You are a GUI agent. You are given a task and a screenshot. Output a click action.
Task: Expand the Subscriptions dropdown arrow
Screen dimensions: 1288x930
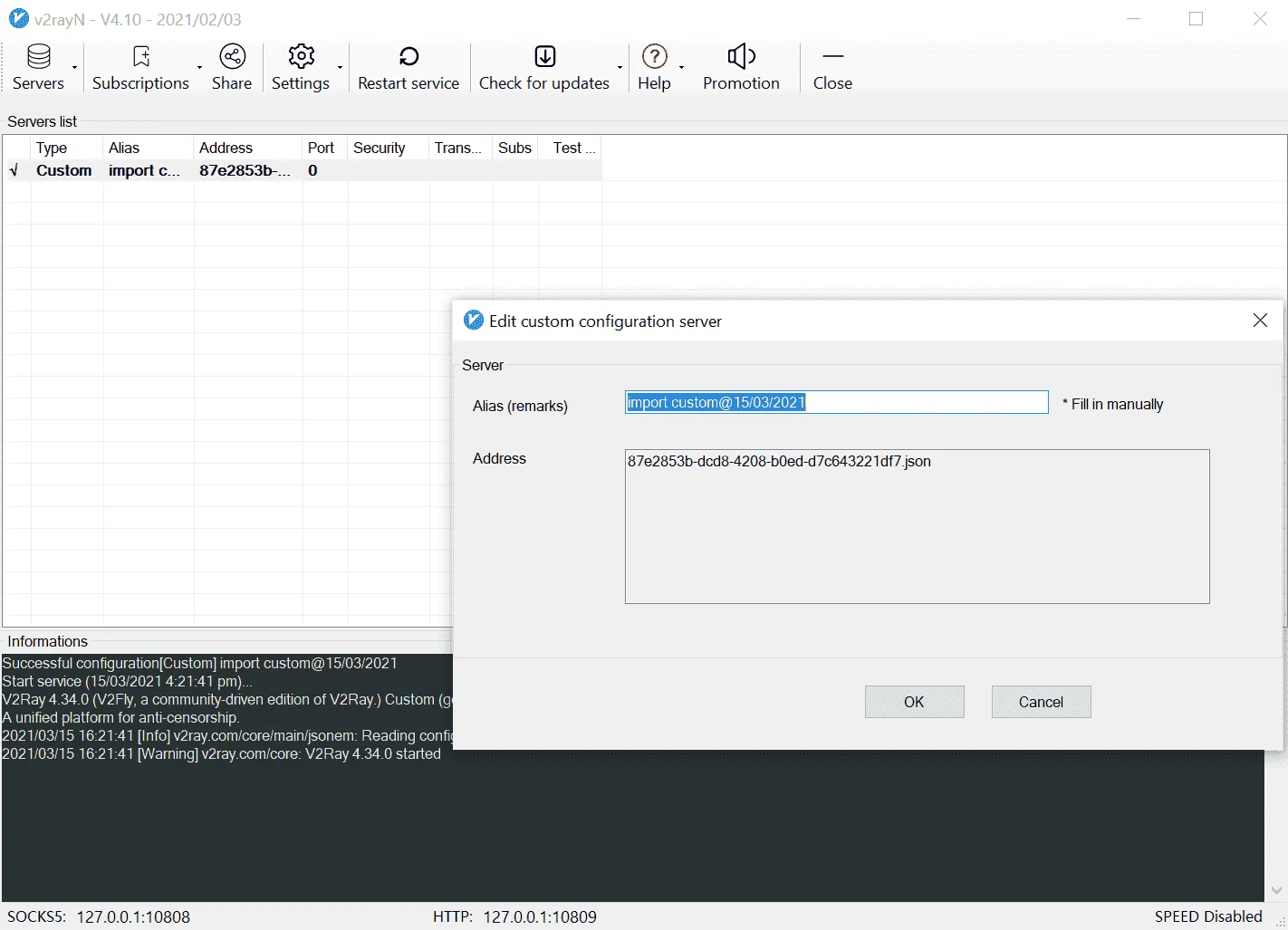[x=199, y=67]
